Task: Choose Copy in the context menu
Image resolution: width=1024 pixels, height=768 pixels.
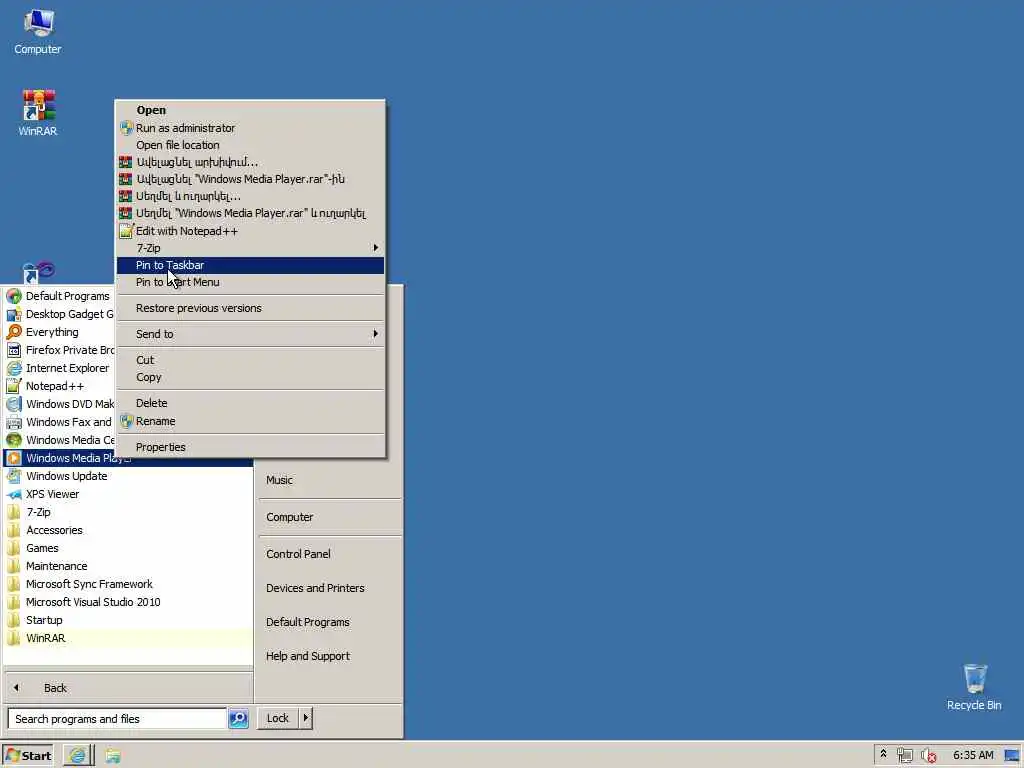Action: click(x=250, y=377)
